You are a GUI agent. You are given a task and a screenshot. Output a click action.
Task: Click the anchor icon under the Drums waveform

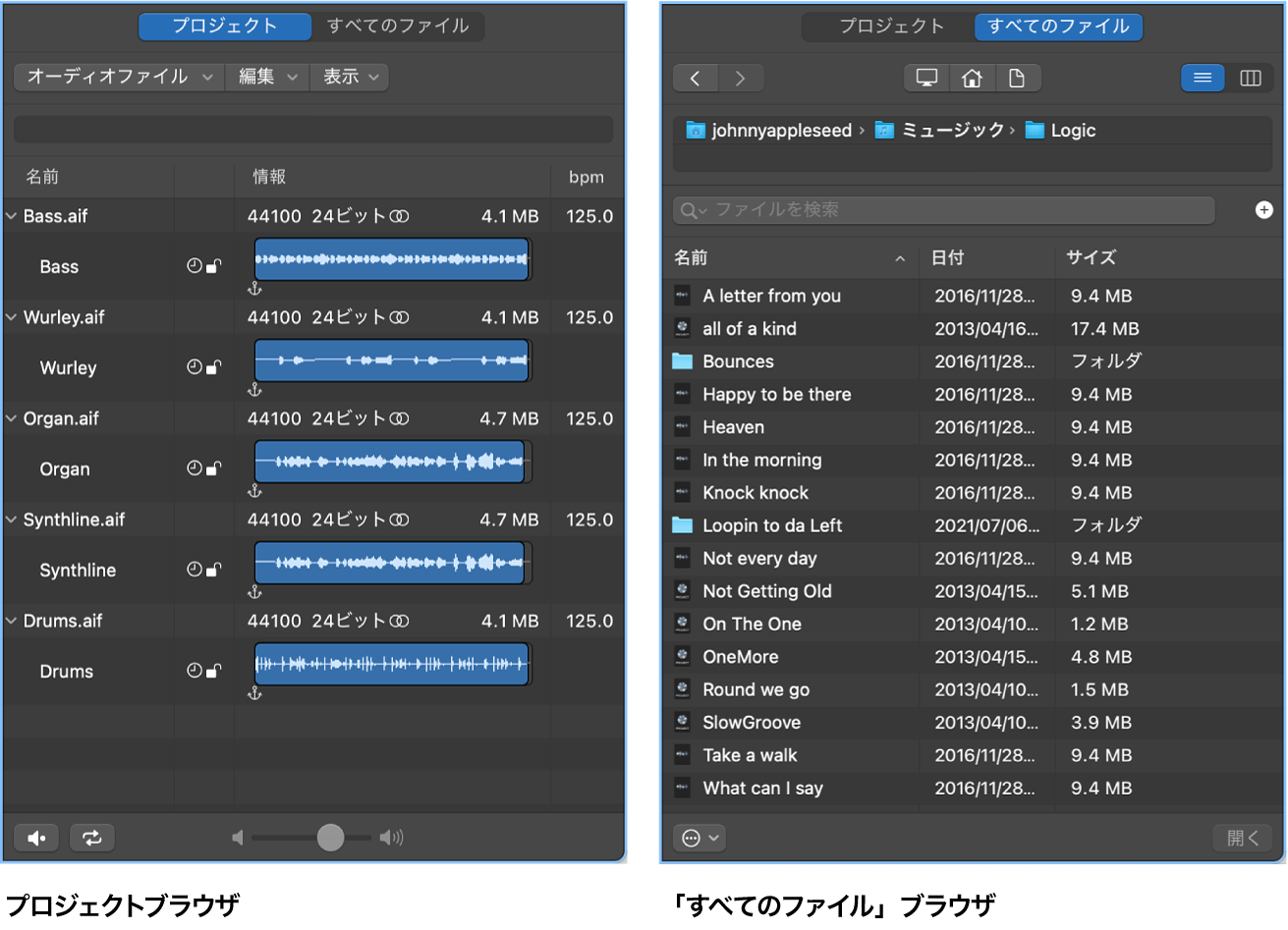click(x=254, y=694)
